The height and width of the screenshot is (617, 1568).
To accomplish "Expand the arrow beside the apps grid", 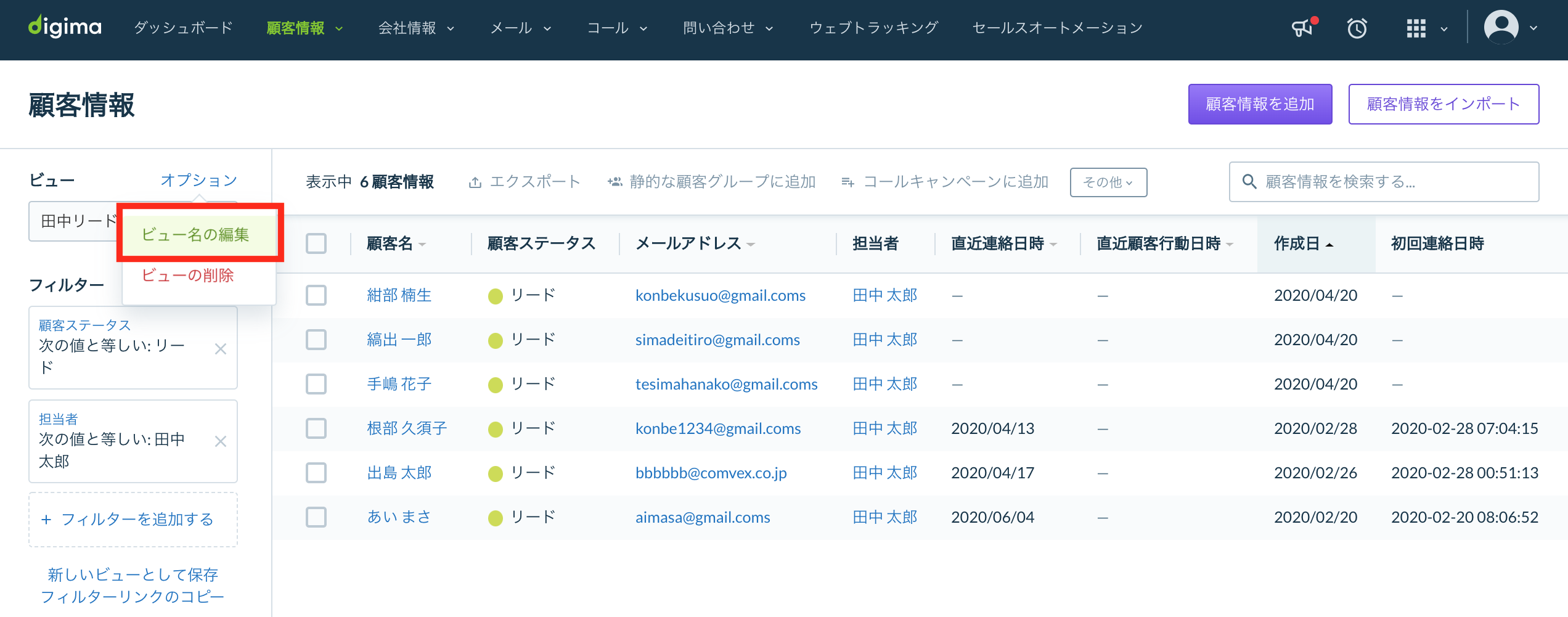I will (1444, 28).
